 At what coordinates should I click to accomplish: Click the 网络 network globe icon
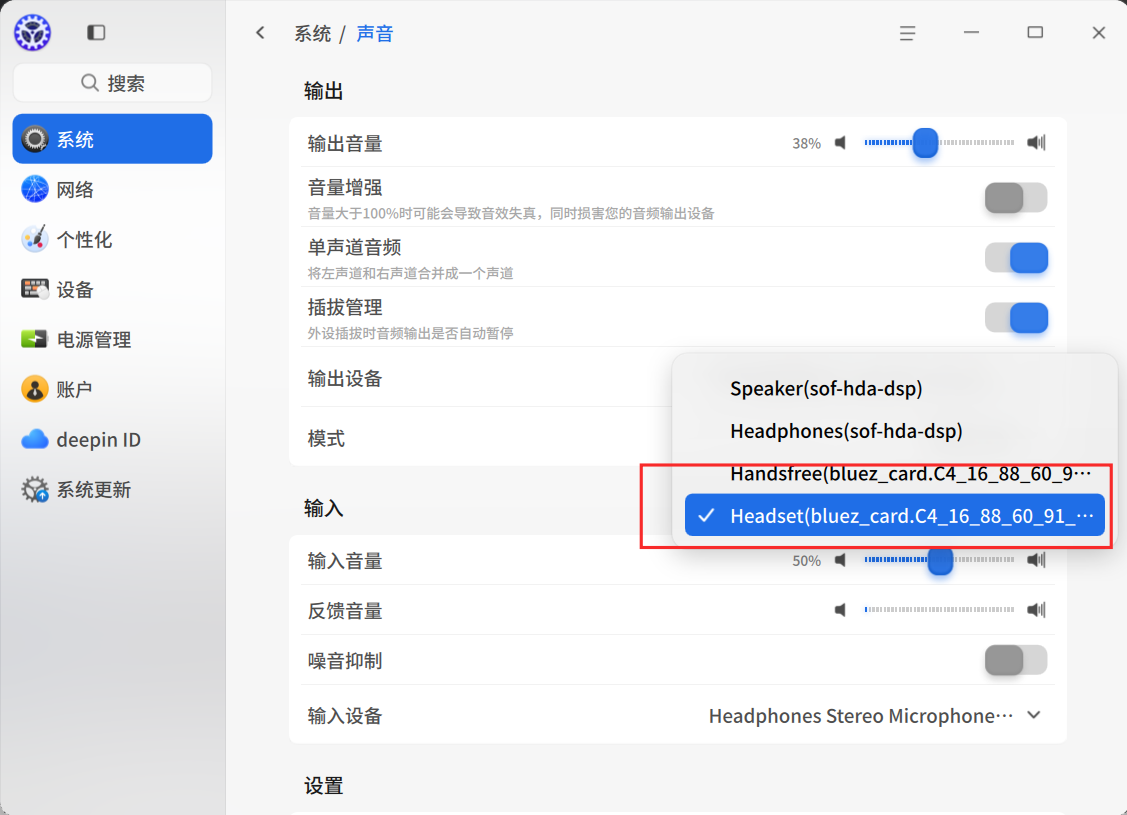[x=34, y=190]
